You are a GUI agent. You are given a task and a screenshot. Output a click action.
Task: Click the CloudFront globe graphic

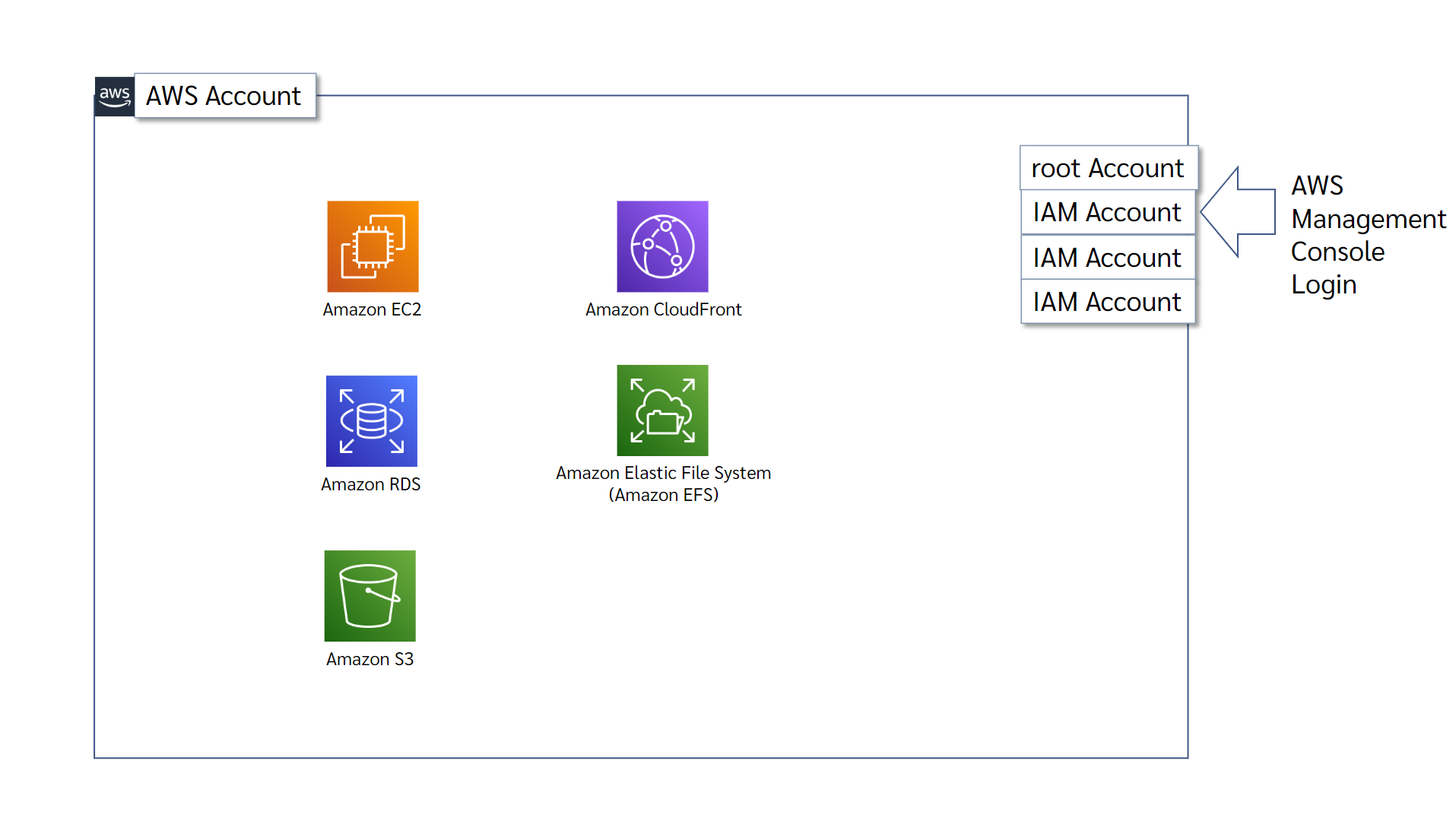point(662,246)
